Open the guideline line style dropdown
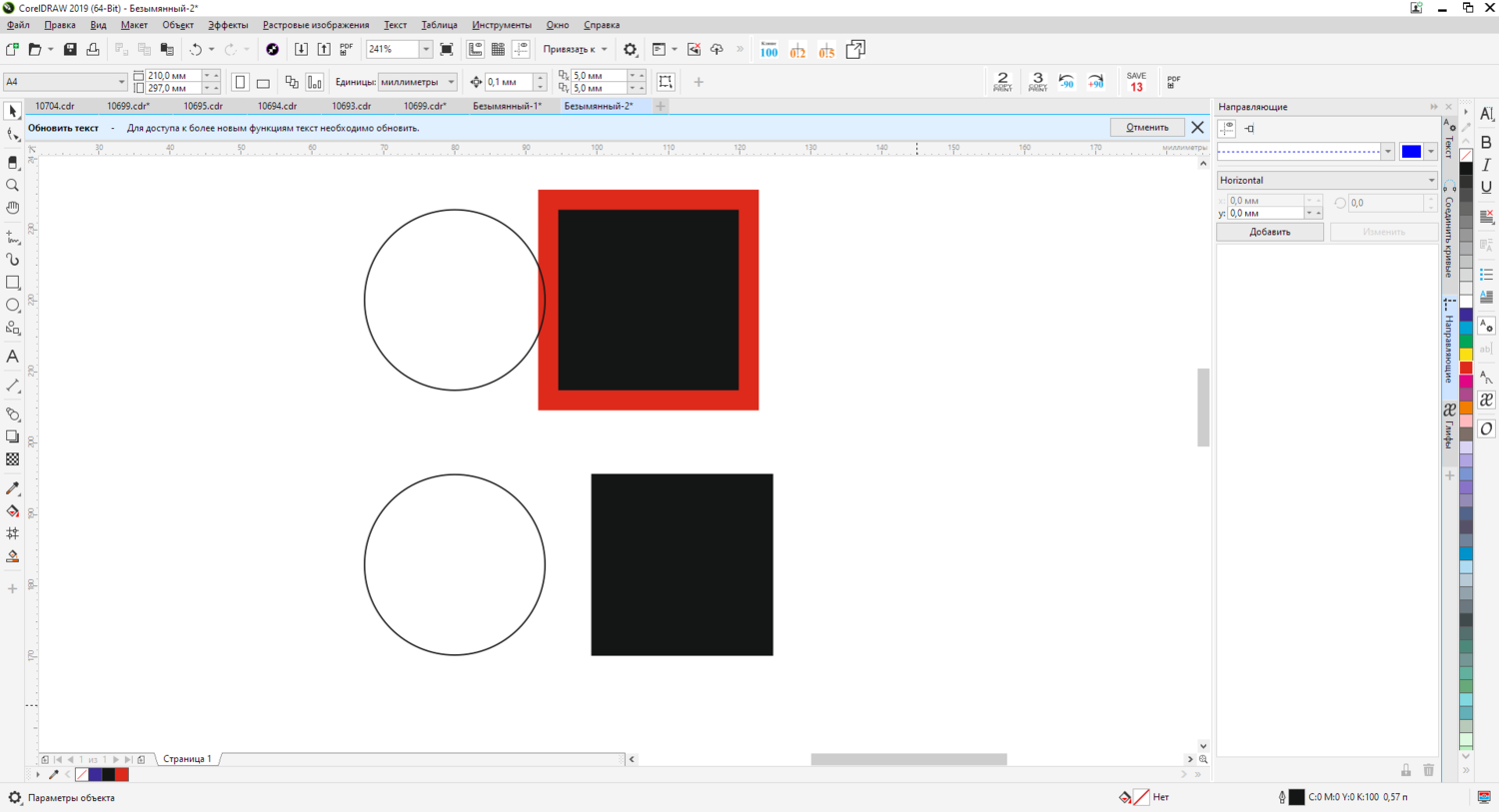1499x812 pixels. [x=1387, y=151]
